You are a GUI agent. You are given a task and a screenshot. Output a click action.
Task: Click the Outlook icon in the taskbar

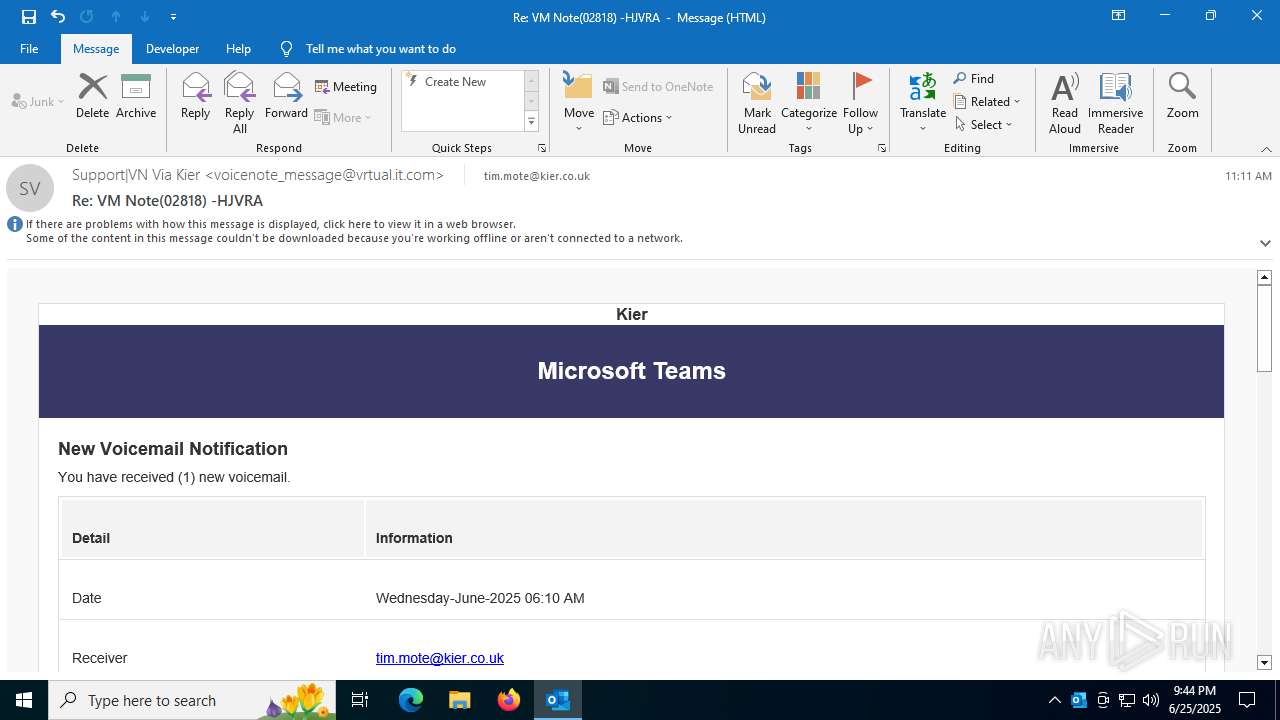coord(558,700)
